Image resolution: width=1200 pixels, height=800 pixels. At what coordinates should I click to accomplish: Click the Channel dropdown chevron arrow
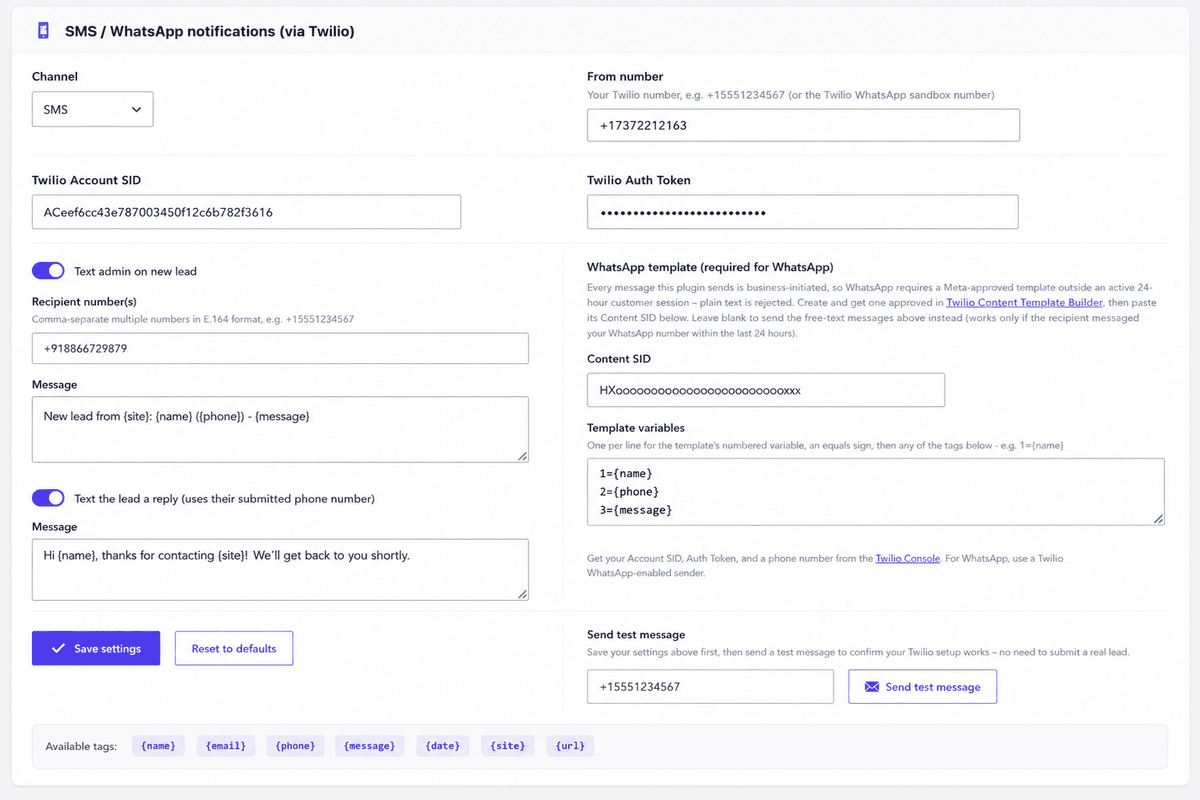click(137, 110)
